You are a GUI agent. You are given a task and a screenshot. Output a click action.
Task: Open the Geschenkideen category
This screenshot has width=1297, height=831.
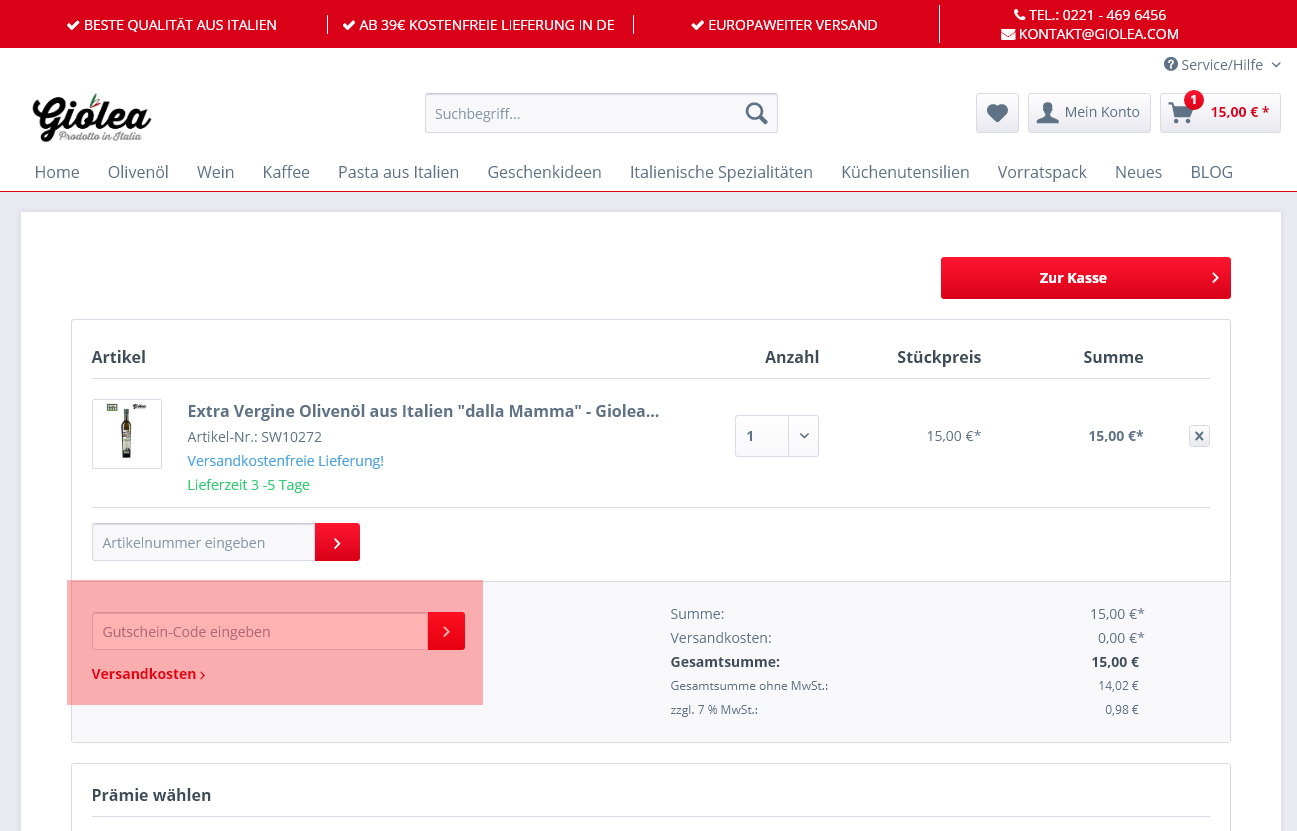pos(544,172)
